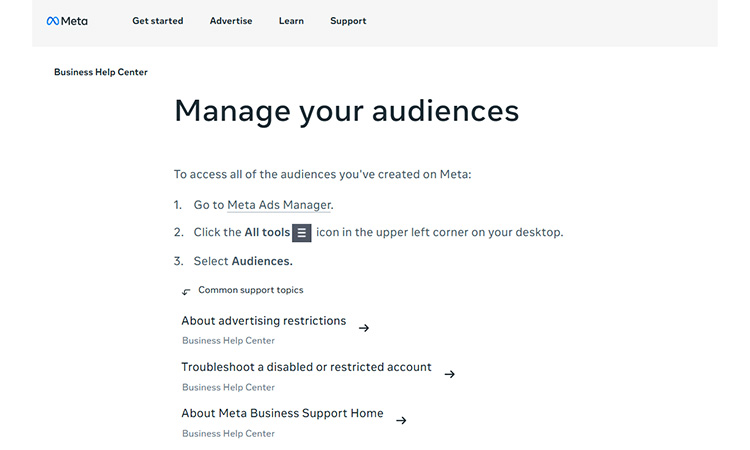Image resolution: width=750 pixels, height=450 pixels.
Task: Click the All tools hamburger icon
Action: click(x=302, y=233)
